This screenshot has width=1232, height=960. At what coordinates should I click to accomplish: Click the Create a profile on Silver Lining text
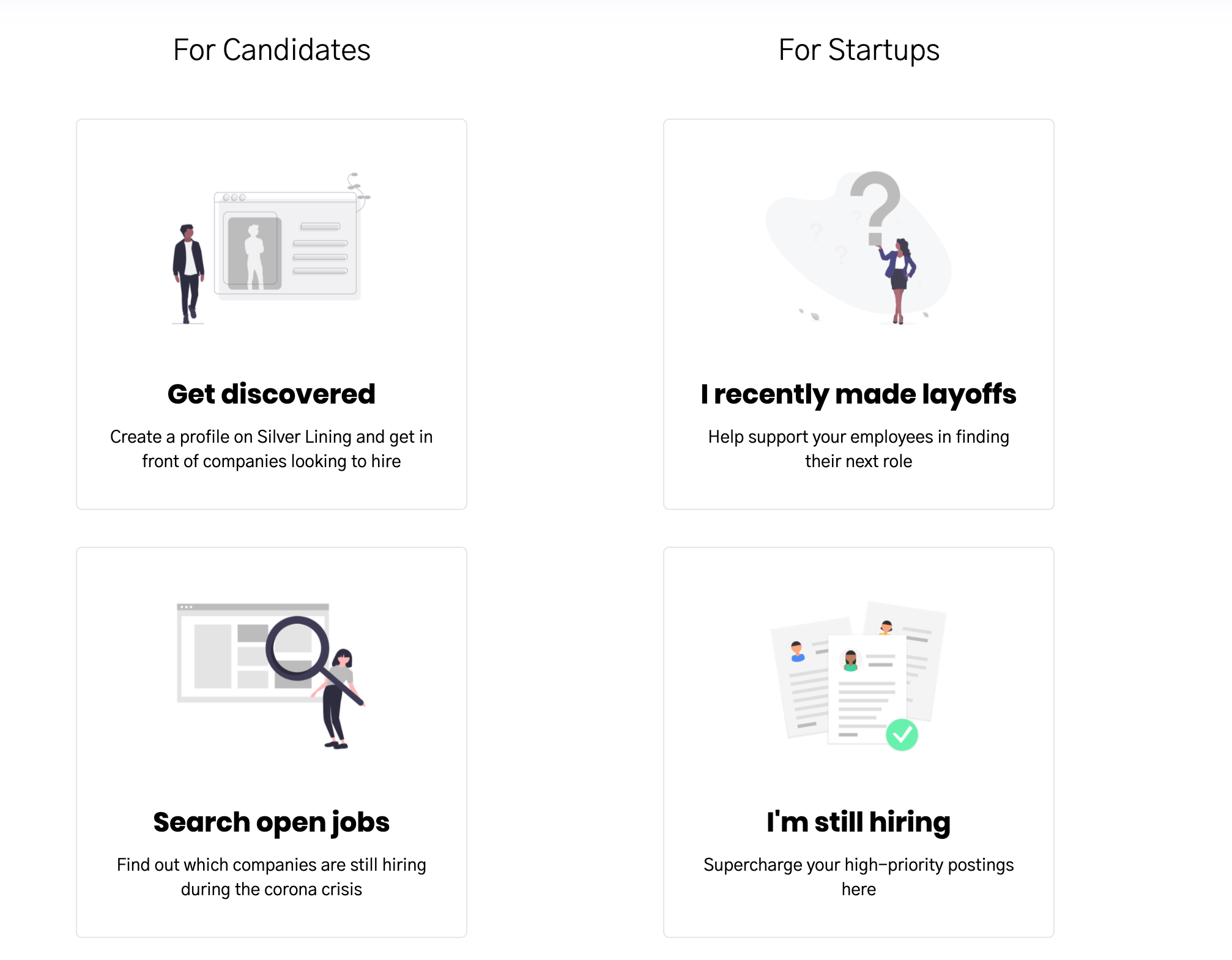point(271,449)
